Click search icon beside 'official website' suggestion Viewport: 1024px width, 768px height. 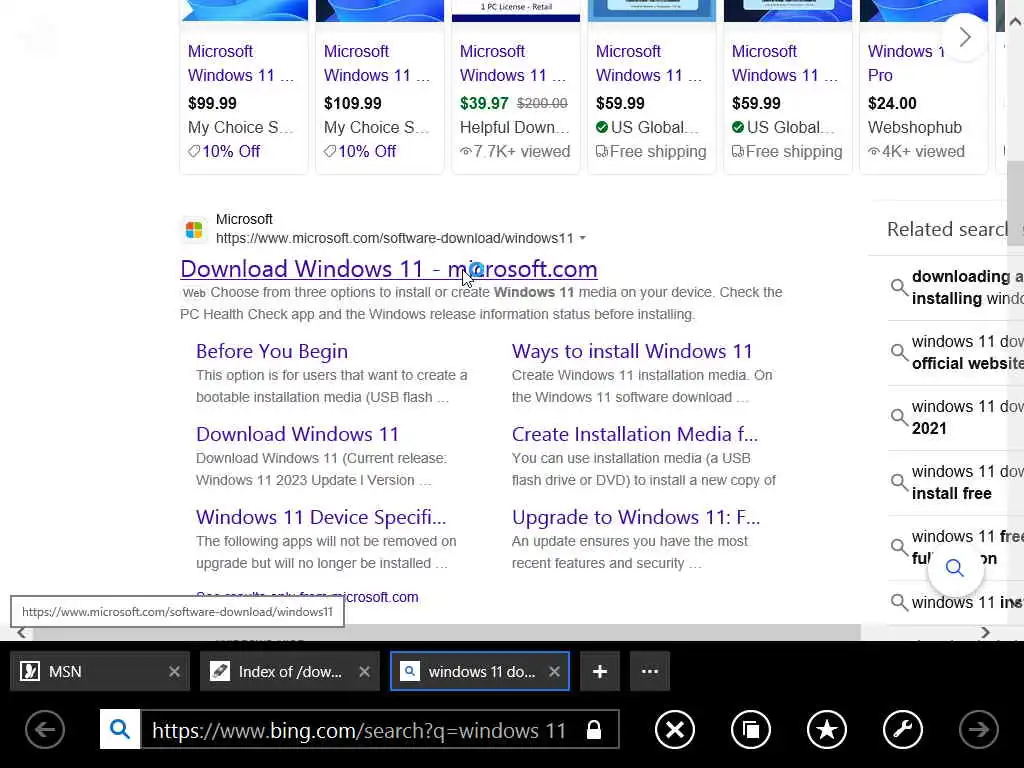(x=899, y=352)
